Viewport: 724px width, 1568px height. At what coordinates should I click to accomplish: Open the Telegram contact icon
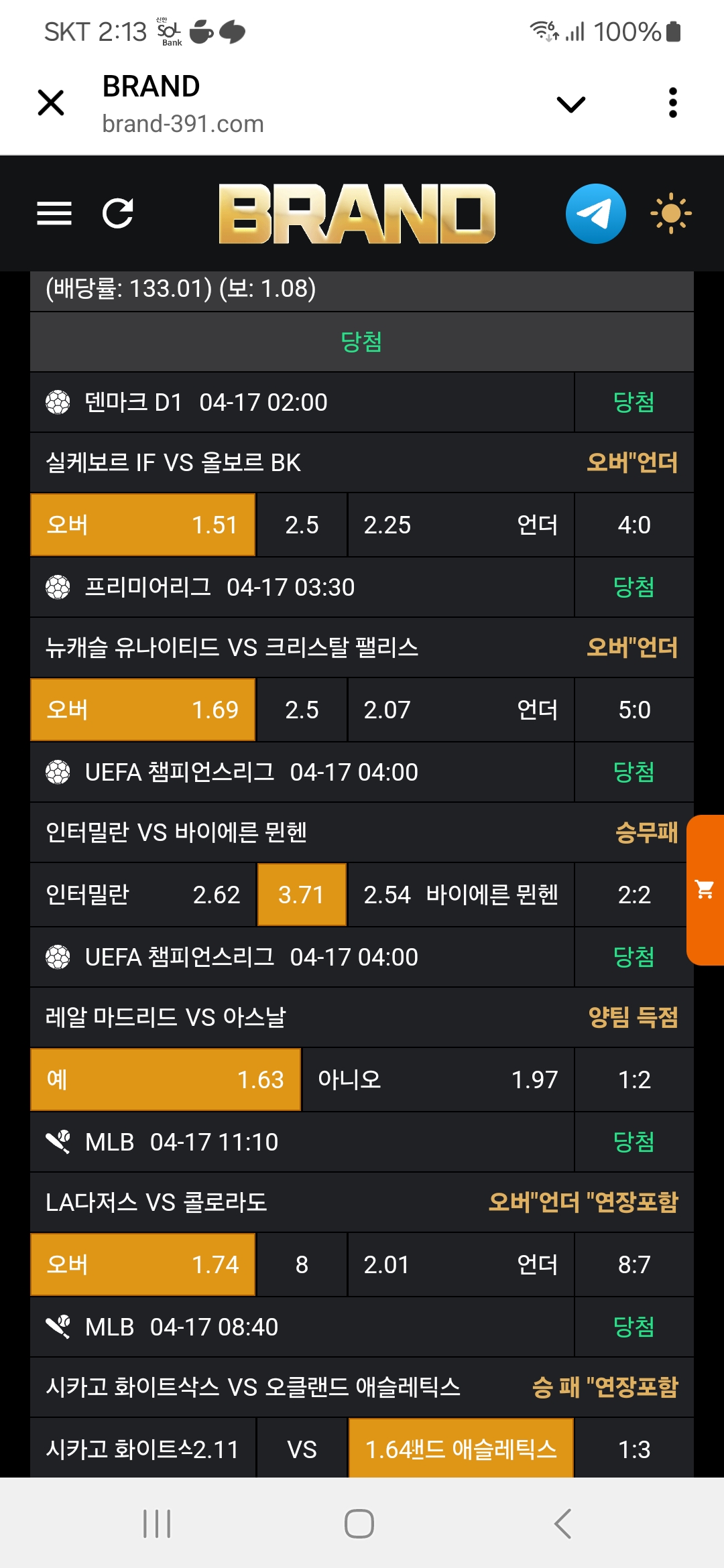coord(595,214)
